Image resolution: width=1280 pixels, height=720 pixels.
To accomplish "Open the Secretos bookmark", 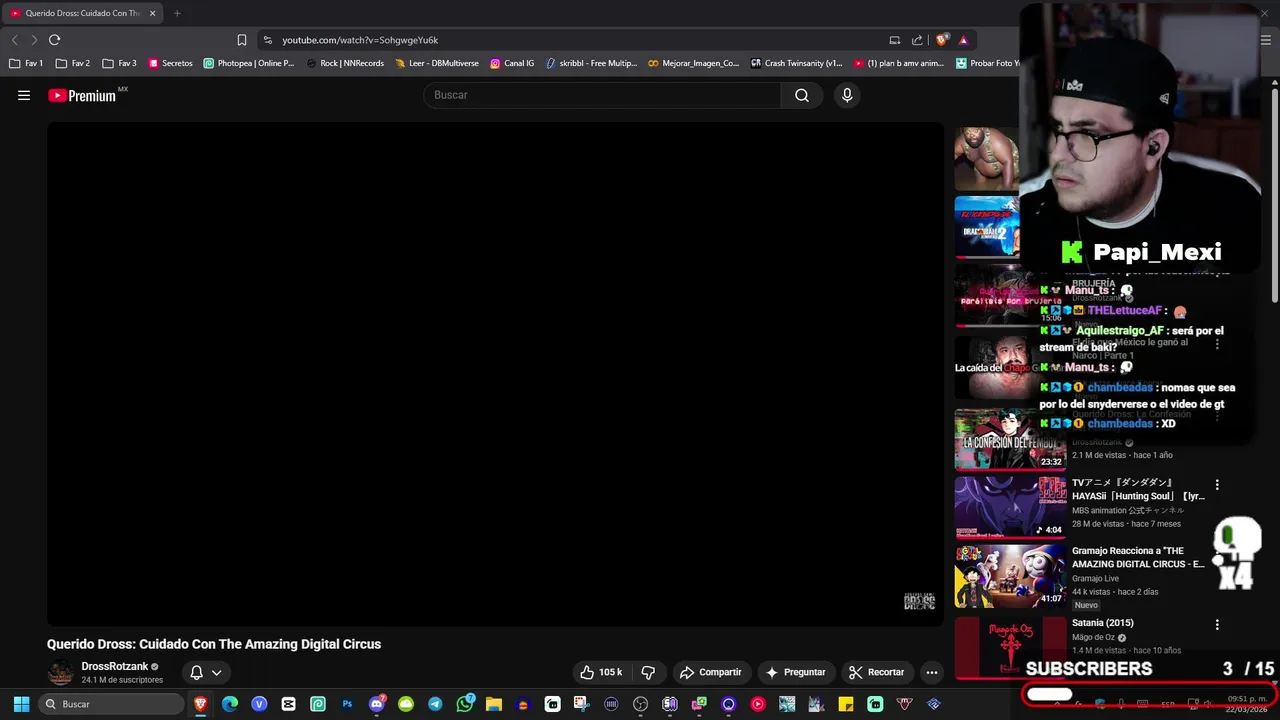I will [170, 63].
